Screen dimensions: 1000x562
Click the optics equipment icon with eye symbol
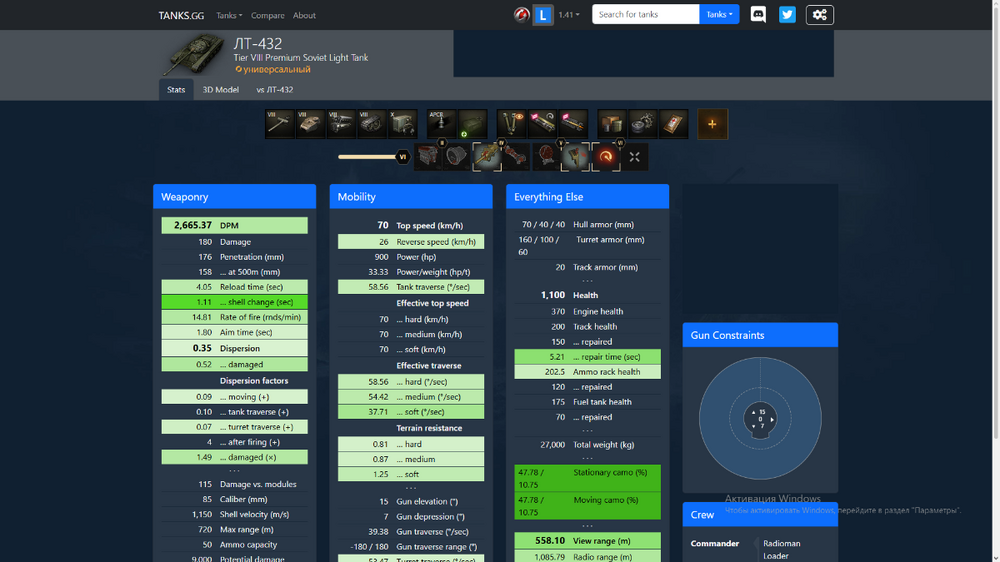[511, 124]
